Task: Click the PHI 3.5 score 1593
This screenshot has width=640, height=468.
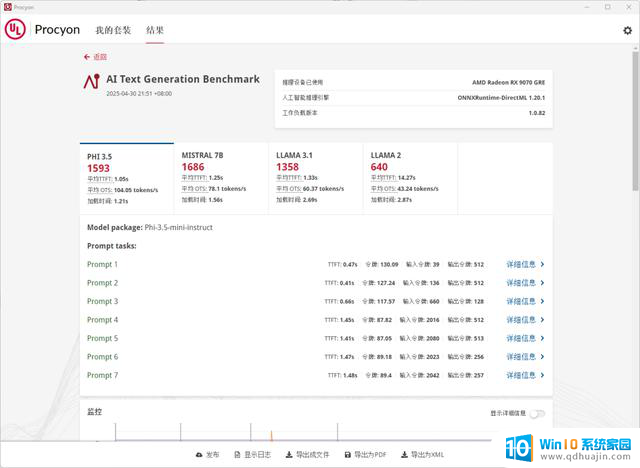Action: coord(98,168)
